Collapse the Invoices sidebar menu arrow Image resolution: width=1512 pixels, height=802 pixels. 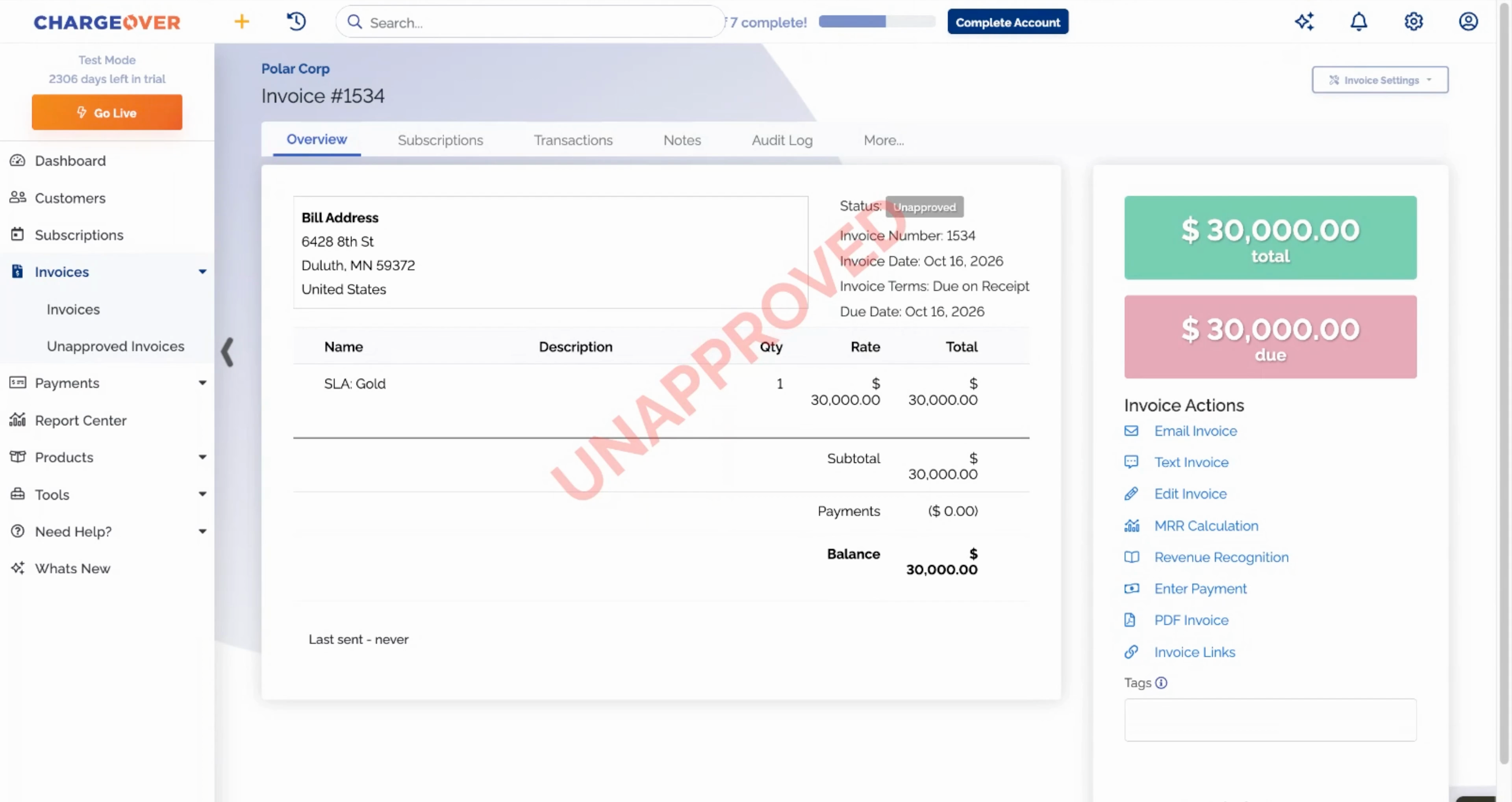point(202,271)
